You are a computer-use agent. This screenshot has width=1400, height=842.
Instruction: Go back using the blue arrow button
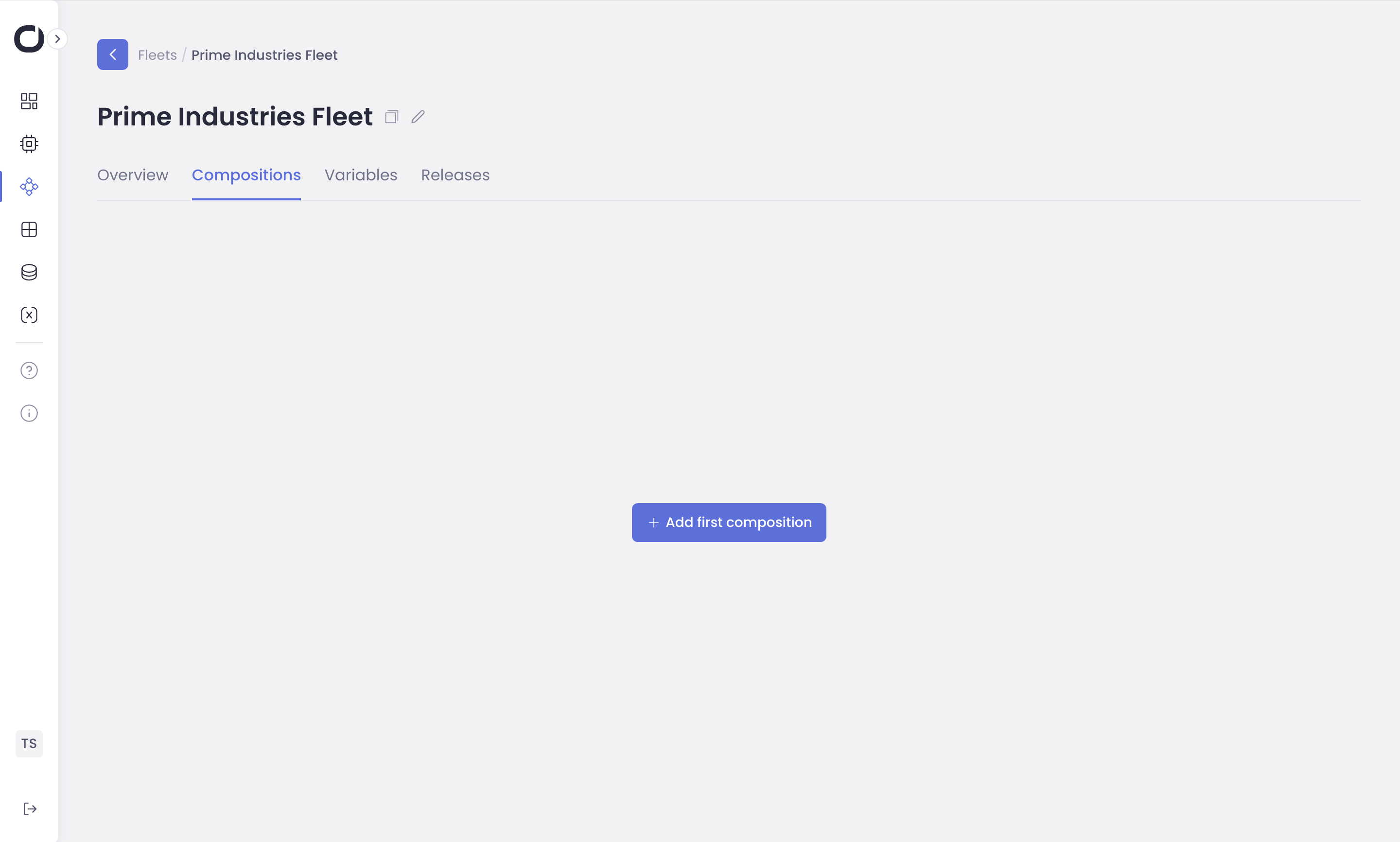pyautogui.click(x=112, y=54)
